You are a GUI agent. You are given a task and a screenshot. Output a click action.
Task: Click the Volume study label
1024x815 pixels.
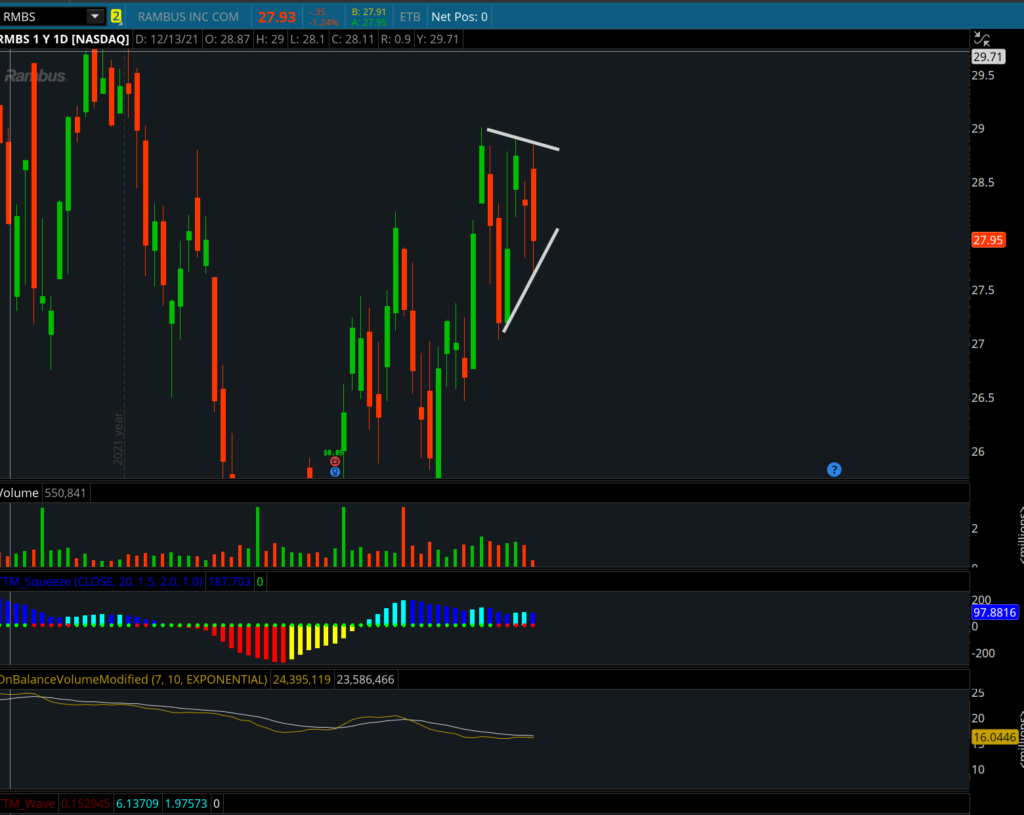coord(19,493)
